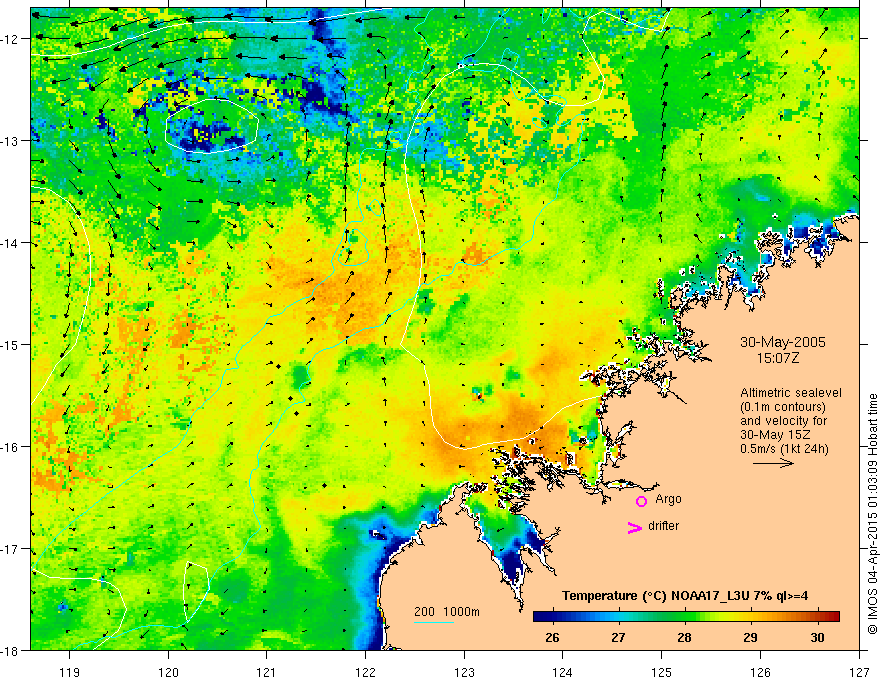Click the colorbar tick label 29
Image resolution: width=880 pixels, height=680 pixels.
(x=751, y=638)
